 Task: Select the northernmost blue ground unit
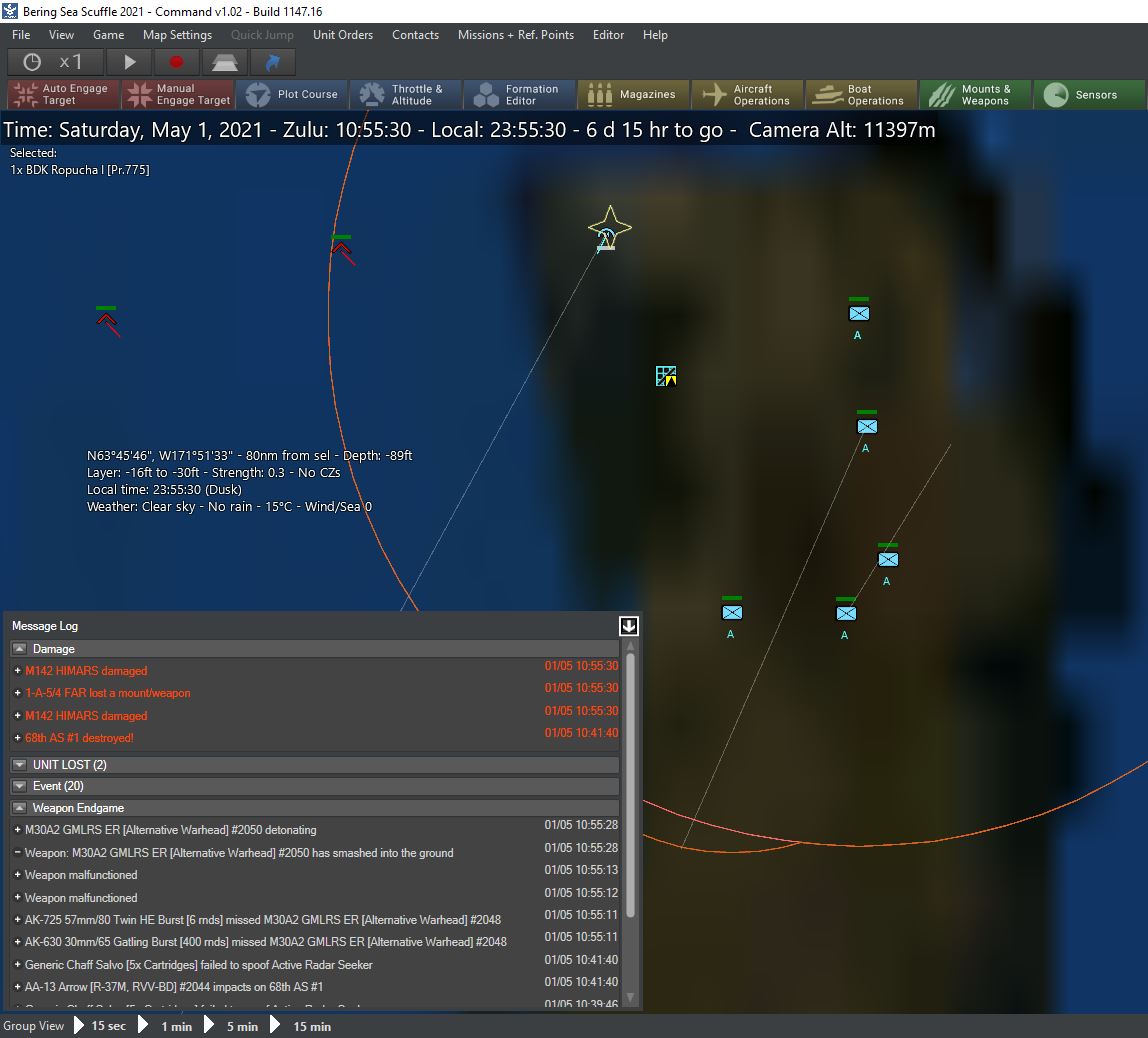(x=859, y=313)
